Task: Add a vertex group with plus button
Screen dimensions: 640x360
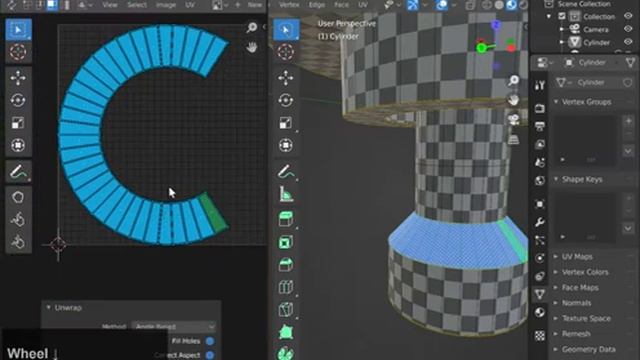Action: click(x=628, y=120)
